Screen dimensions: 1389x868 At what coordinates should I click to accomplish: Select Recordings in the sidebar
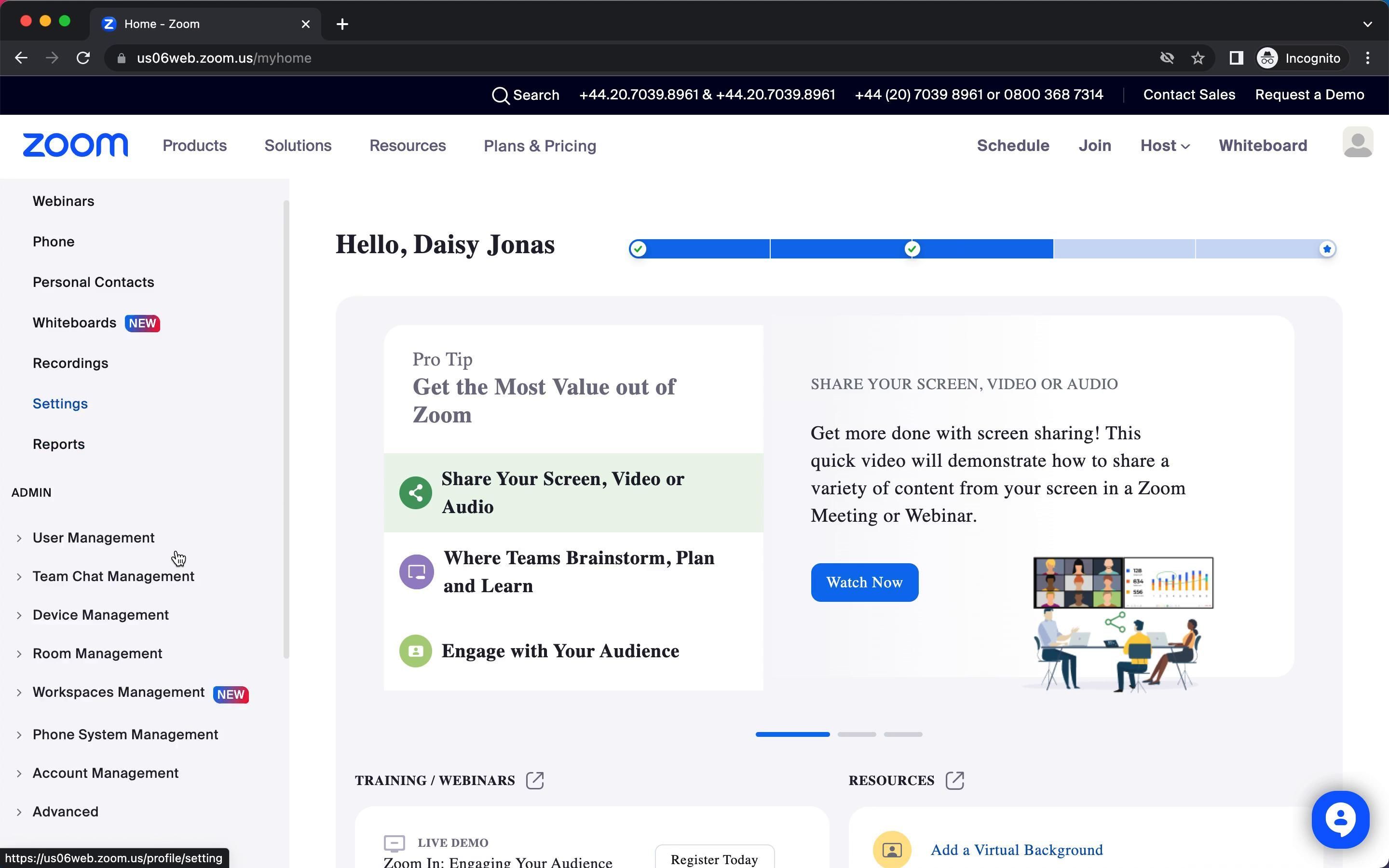click(x=70, y=364)
